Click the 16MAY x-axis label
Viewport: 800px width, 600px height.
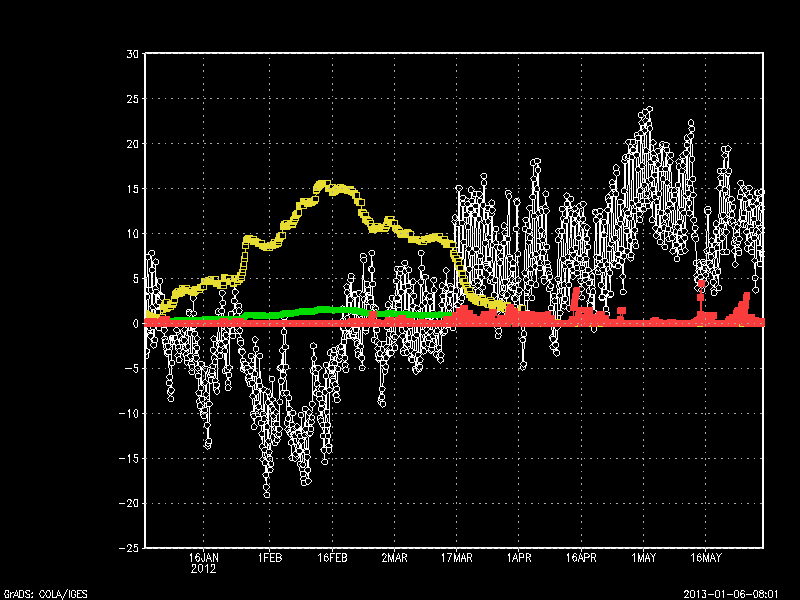[x=706, y=558]
